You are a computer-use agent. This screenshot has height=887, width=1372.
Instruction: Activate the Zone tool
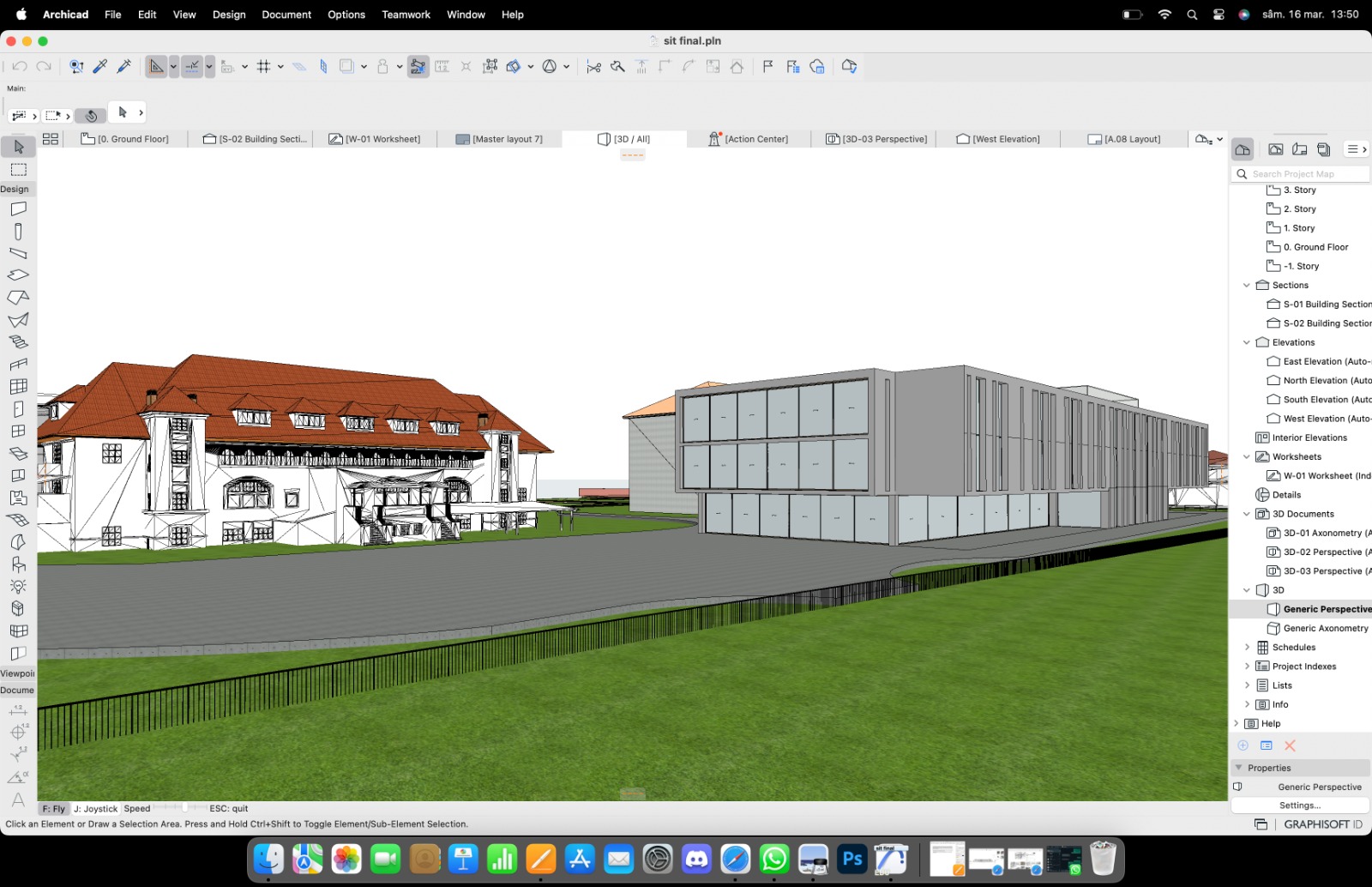click(18, 498)
